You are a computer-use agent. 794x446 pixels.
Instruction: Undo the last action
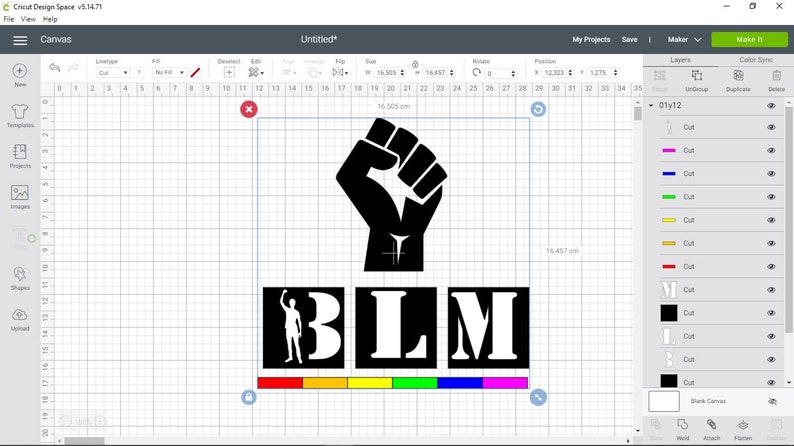tap(55, 68)
